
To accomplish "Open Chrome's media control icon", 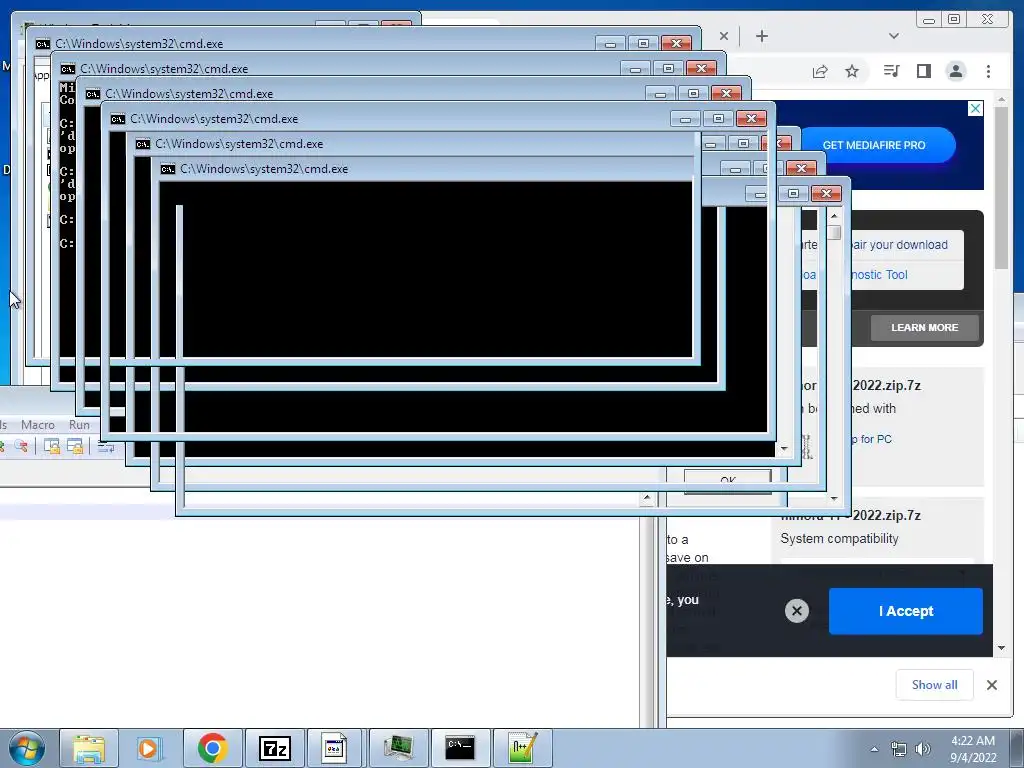I will coord(891,71).
